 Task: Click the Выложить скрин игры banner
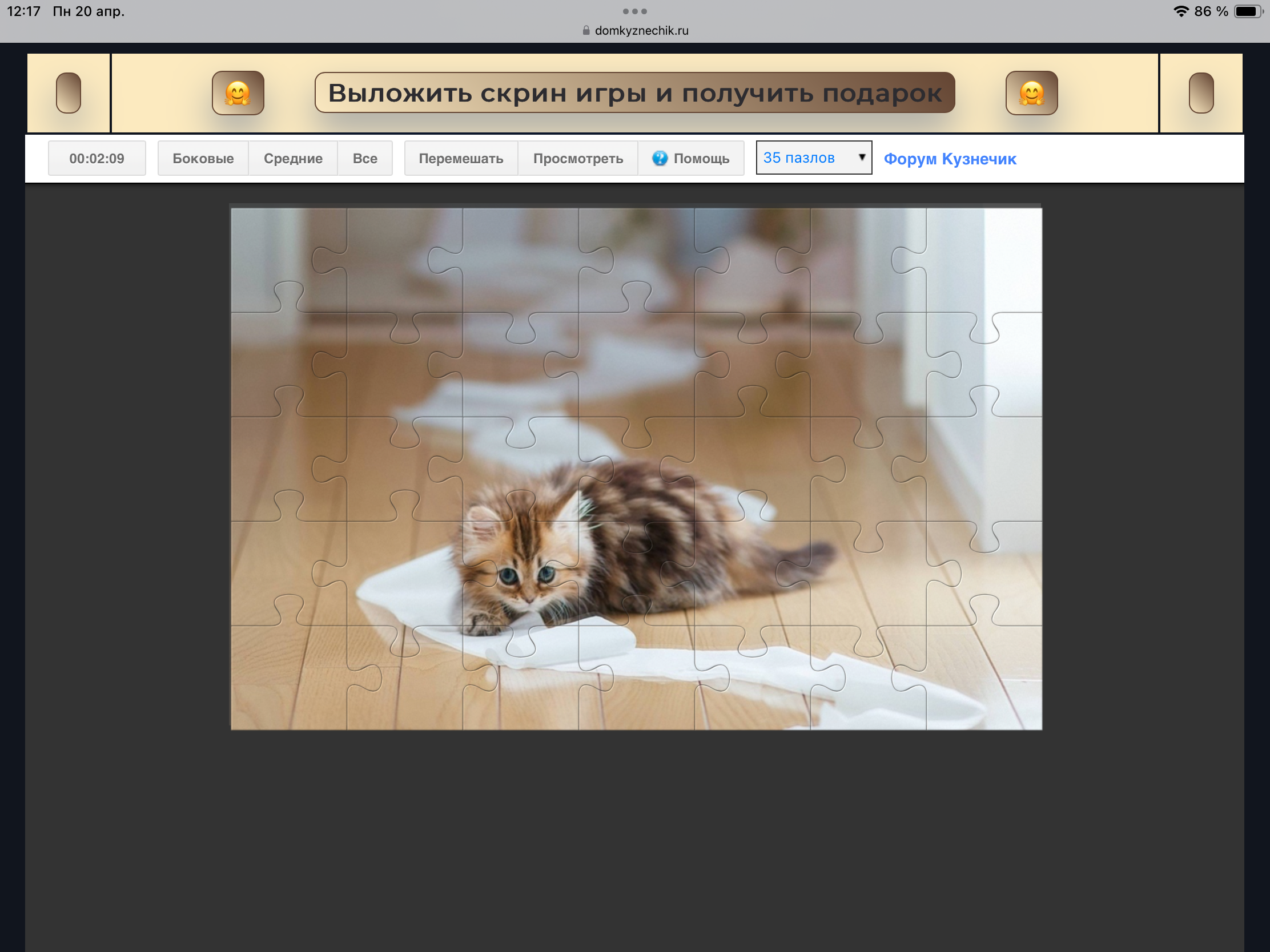[634, 93]
